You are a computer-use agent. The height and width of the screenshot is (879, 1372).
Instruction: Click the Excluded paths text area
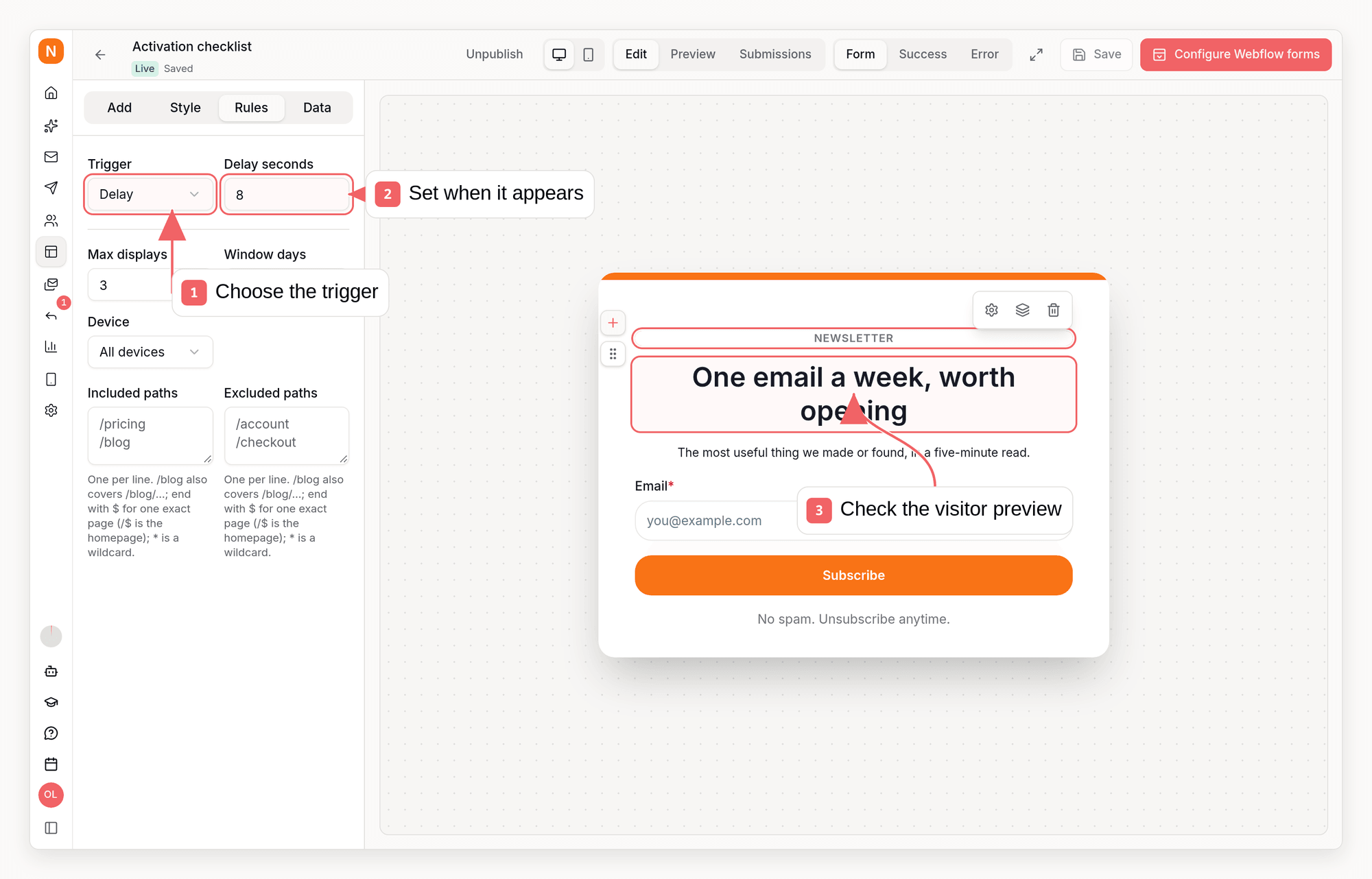(x=287, y=435)
